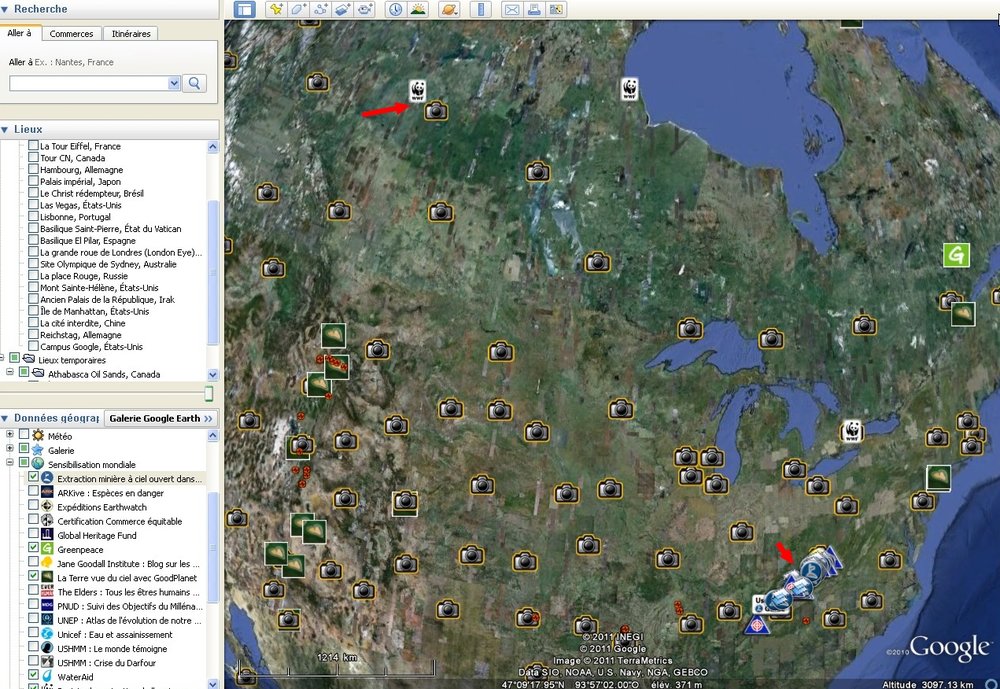
Task: Click the sun icon of the Météo layer
Action: pyautogui.click(x=38, y=436)
